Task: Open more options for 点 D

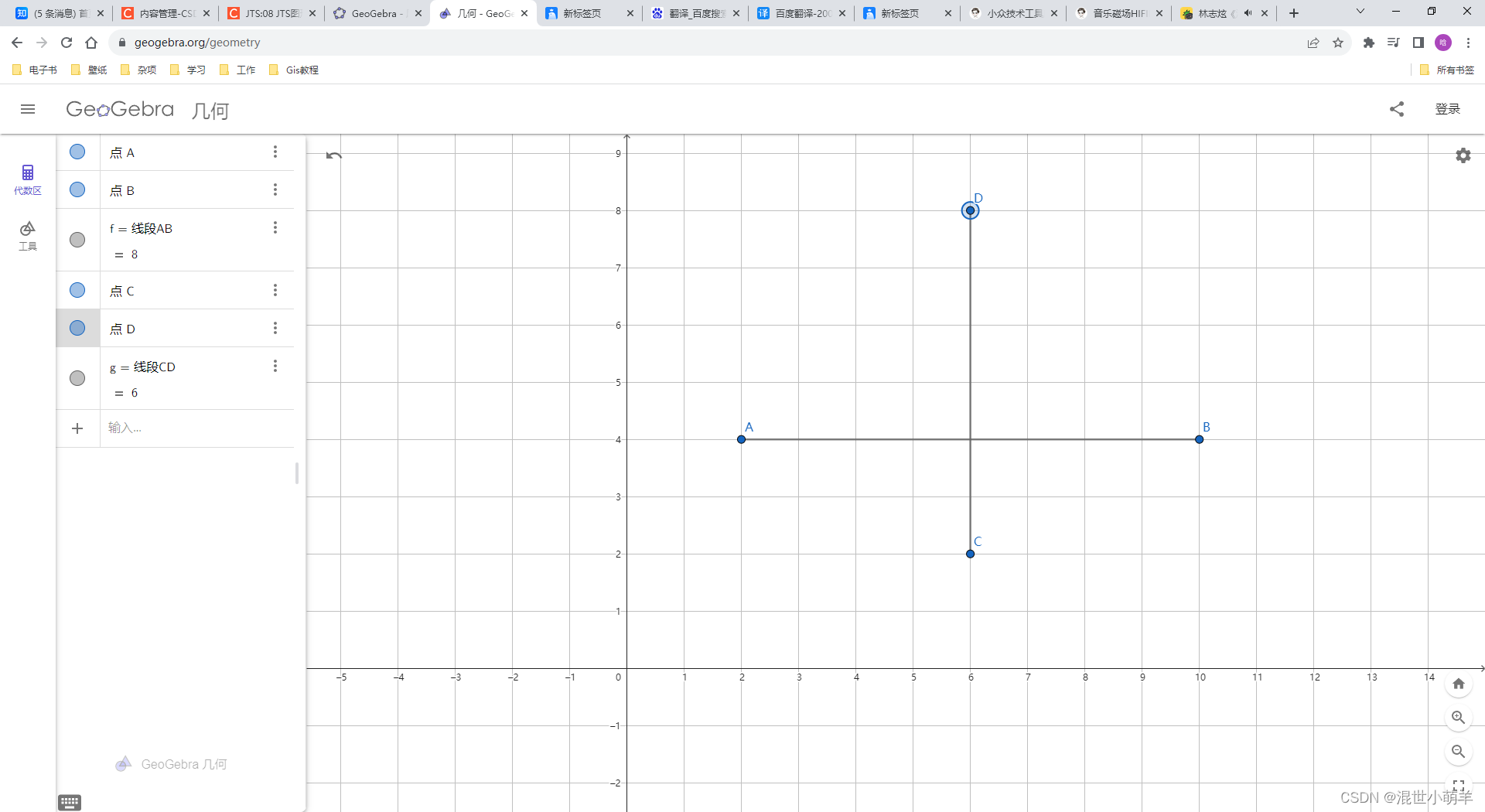Action: point(275,328)
